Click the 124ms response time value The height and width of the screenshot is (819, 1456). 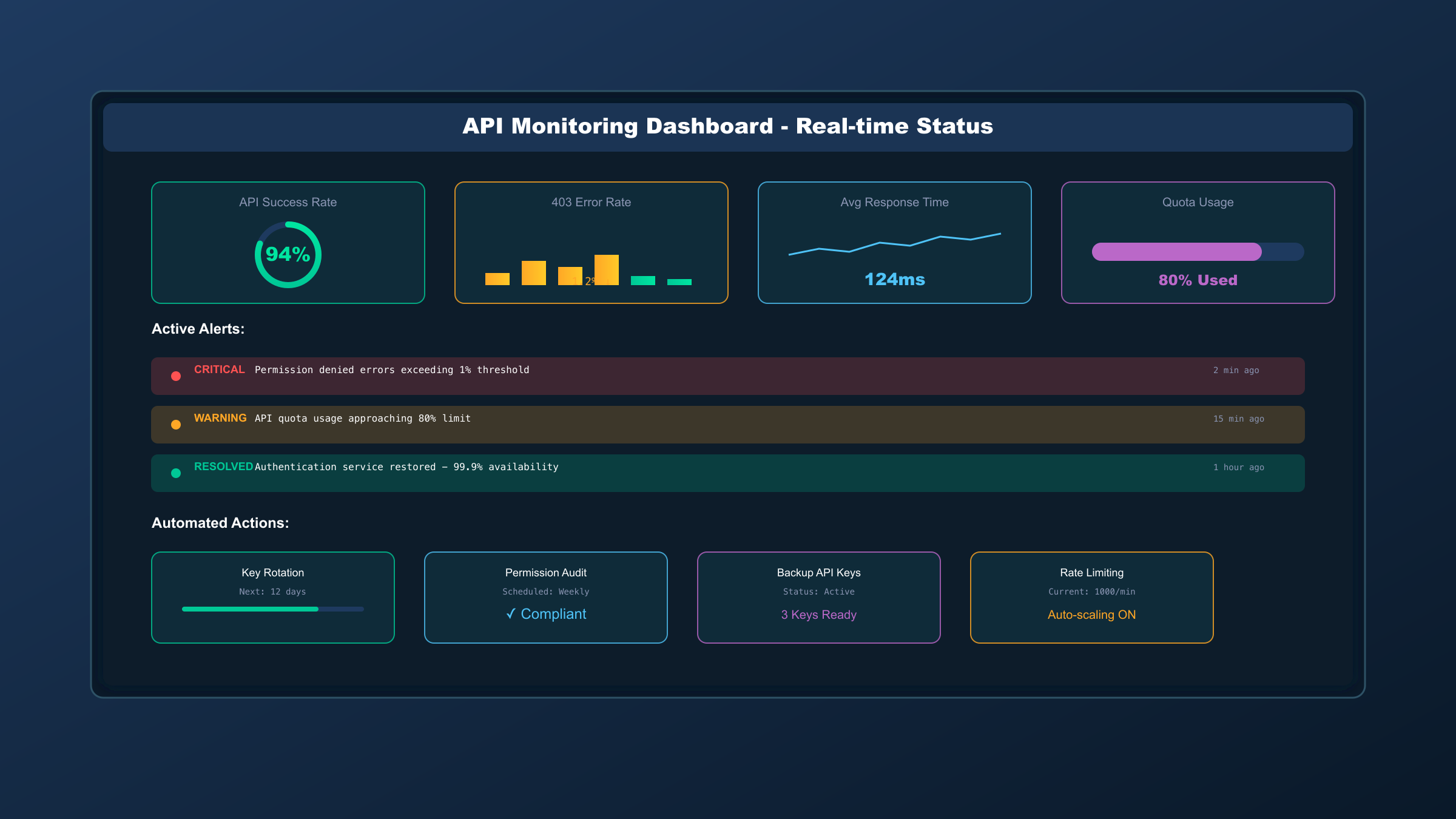[895, 279]
